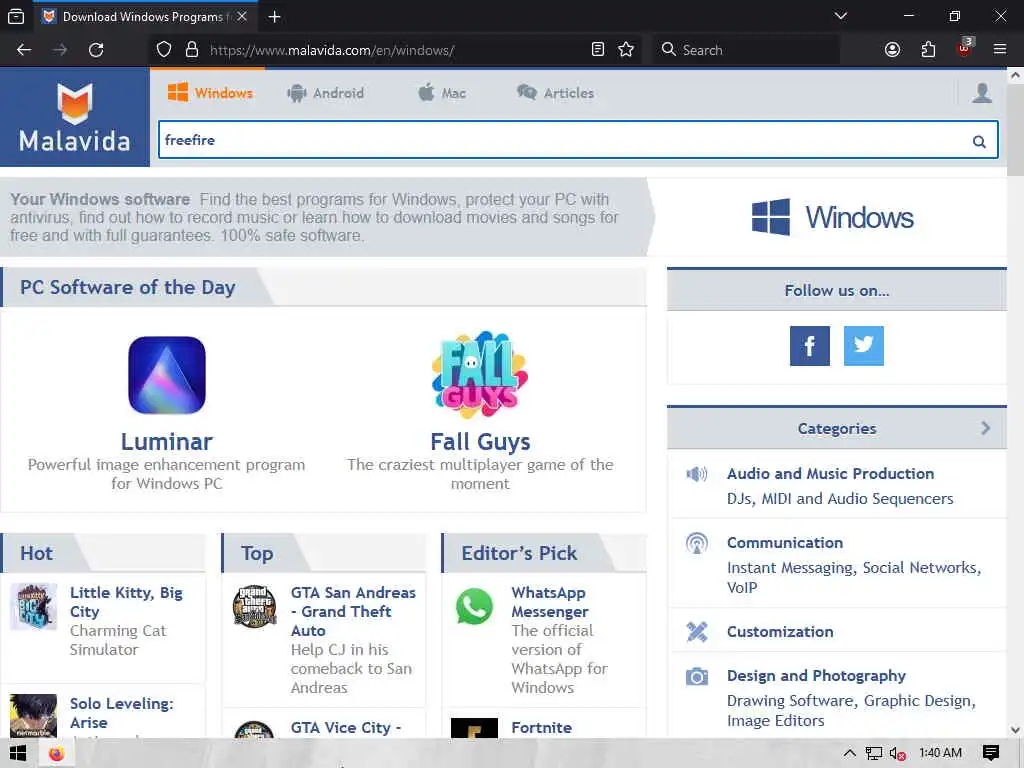Screen dimensions: 1024x768
Task: Click the muted volume tray icon
Action: pyautogui.click(x=897, y=754)
